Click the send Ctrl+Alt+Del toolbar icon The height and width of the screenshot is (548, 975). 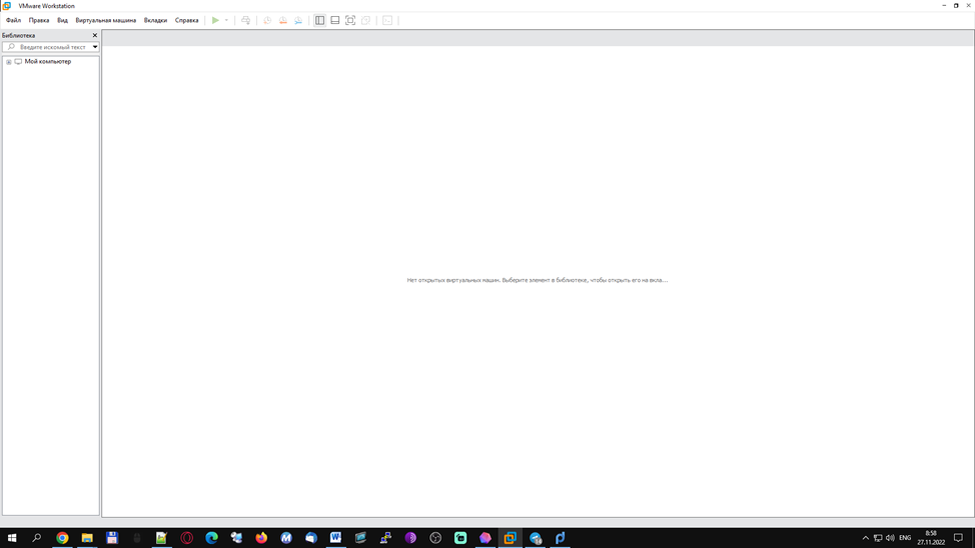[x=246, y=21]
